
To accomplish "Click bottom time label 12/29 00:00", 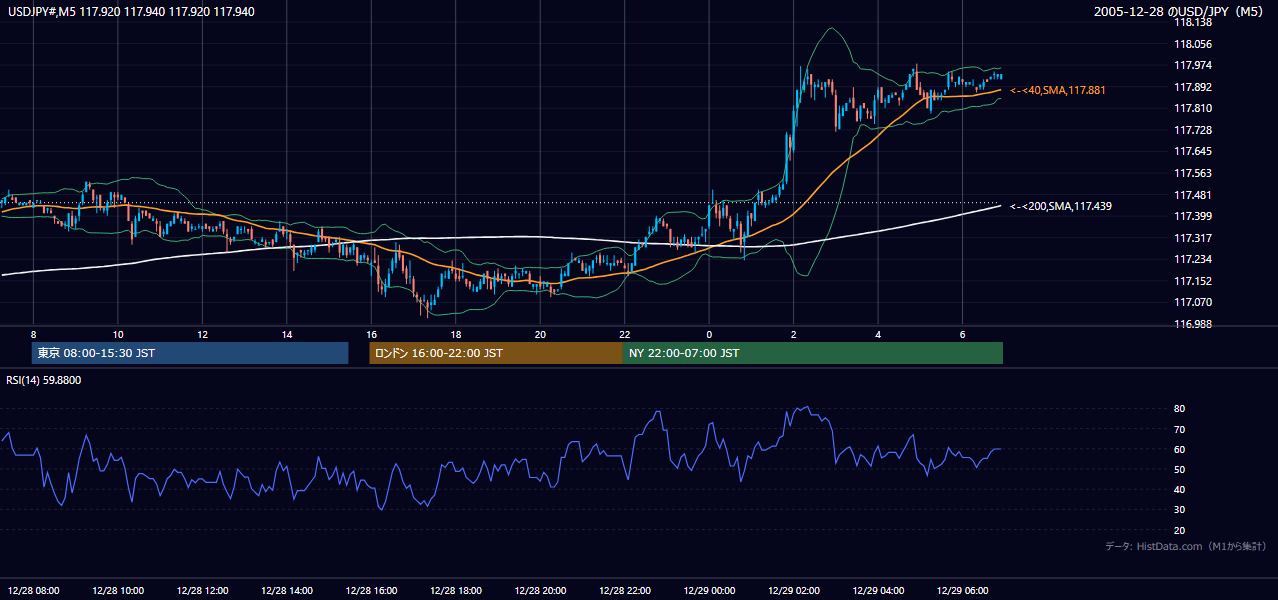I will click(709, 590).
